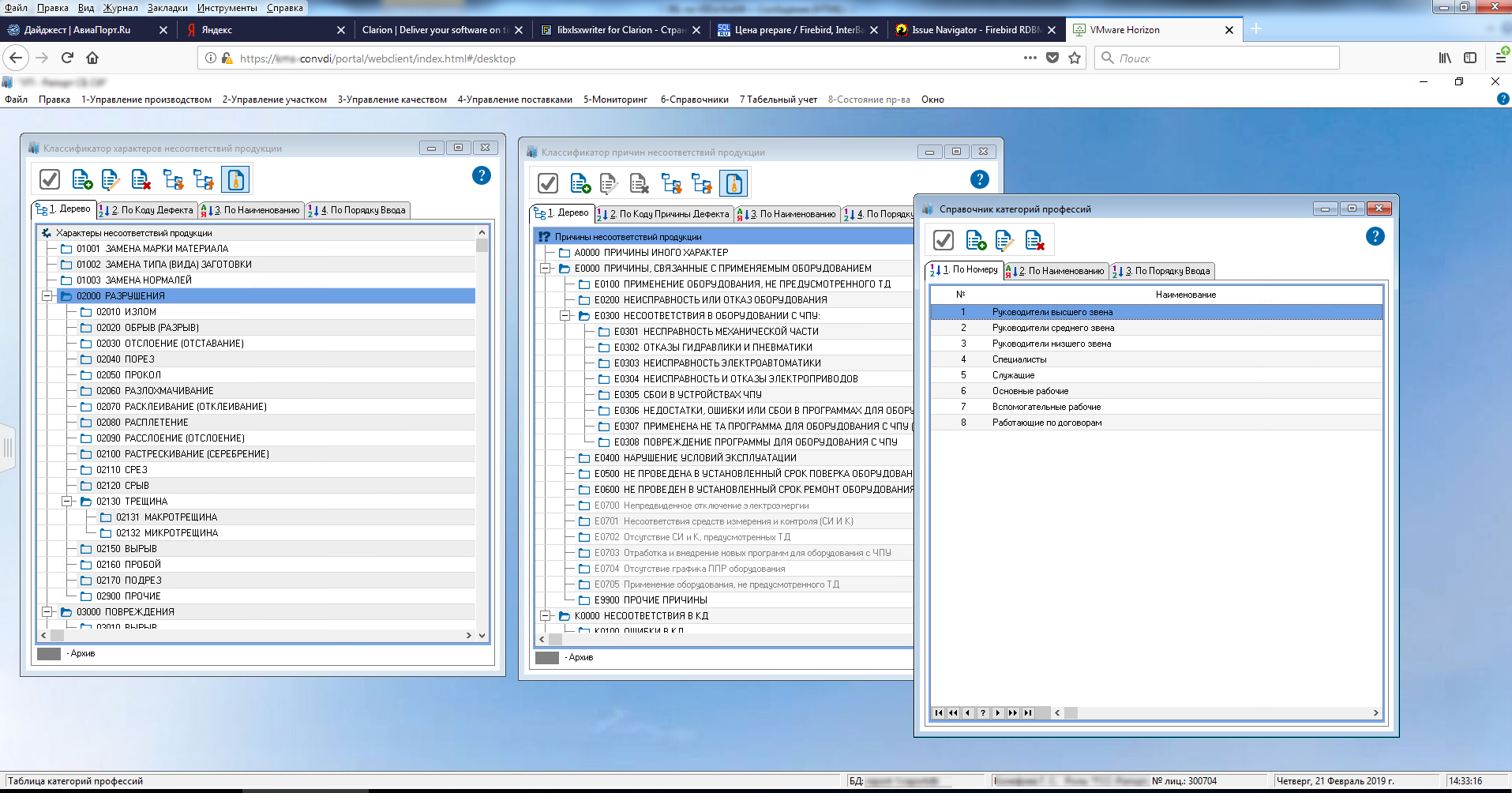Click the select checkmark in professions toolbar
The image size is (1512, 793).
click(944, 240)
